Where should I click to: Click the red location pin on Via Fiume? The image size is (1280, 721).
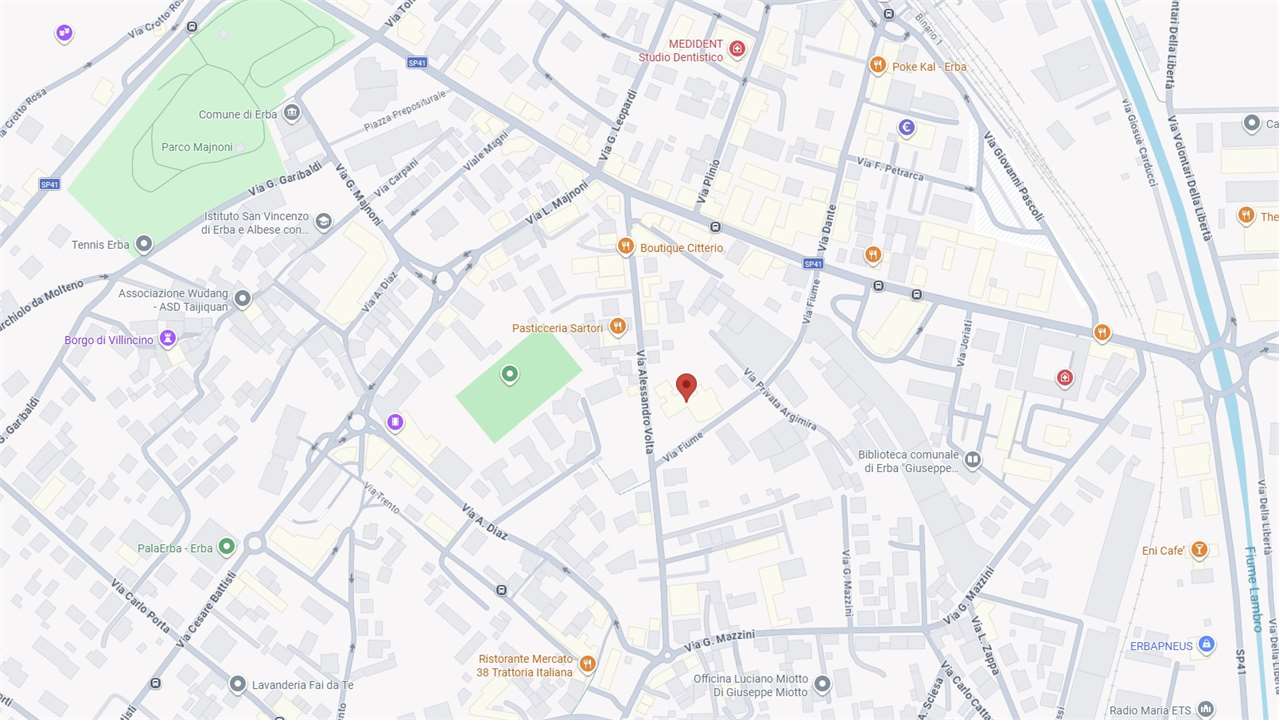click(x=686, y=386)
